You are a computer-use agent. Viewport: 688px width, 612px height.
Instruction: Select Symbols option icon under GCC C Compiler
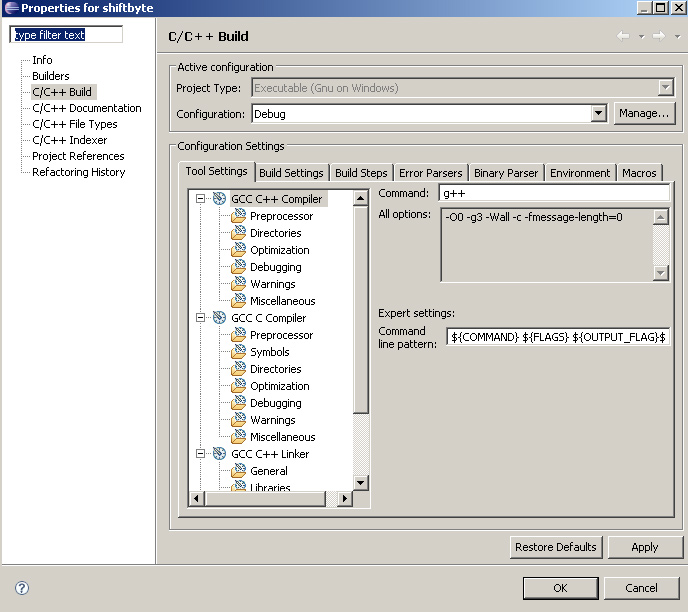(x=238, y=352)
